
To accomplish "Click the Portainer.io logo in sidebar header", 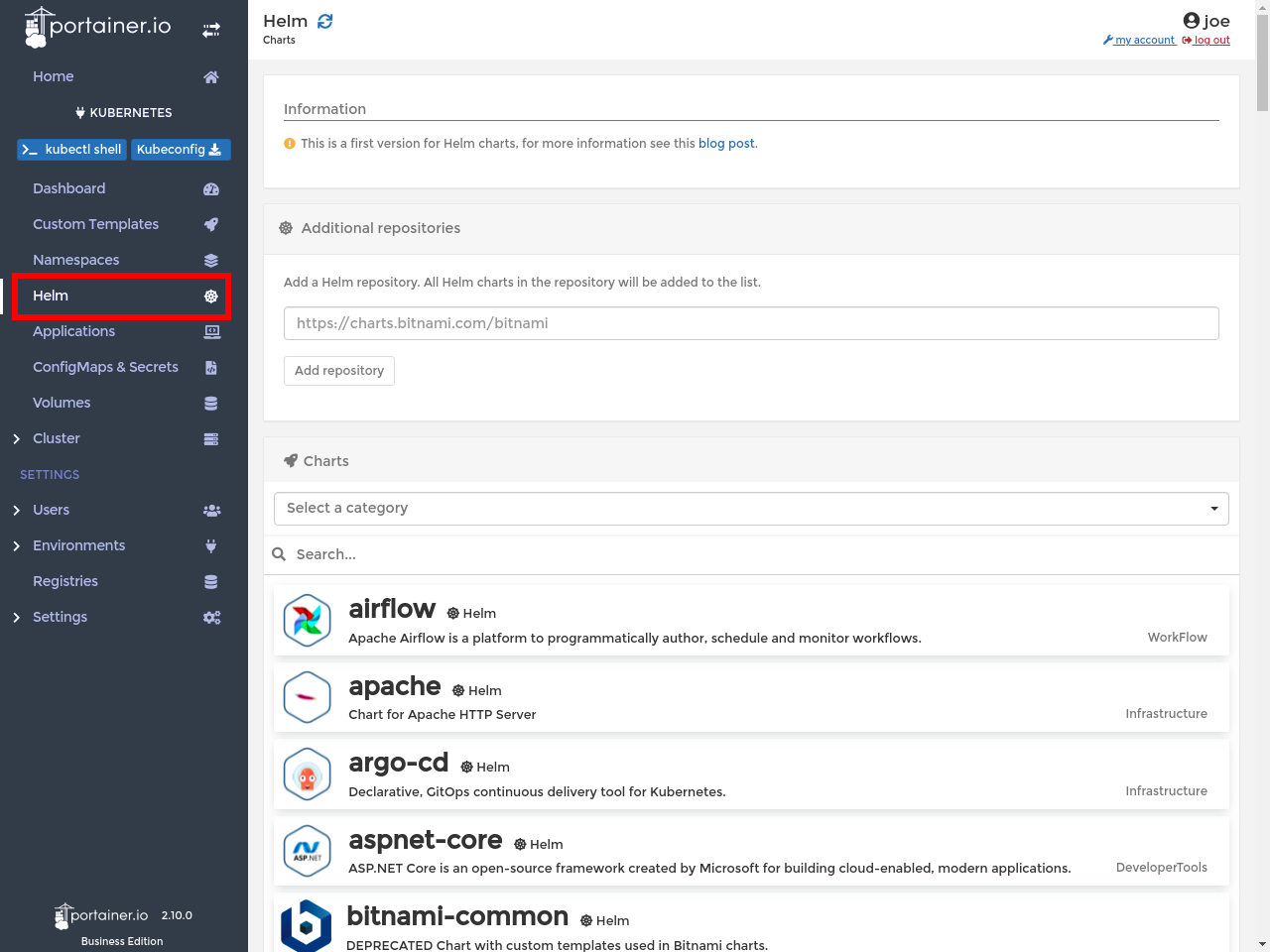I will pos(97,28).
